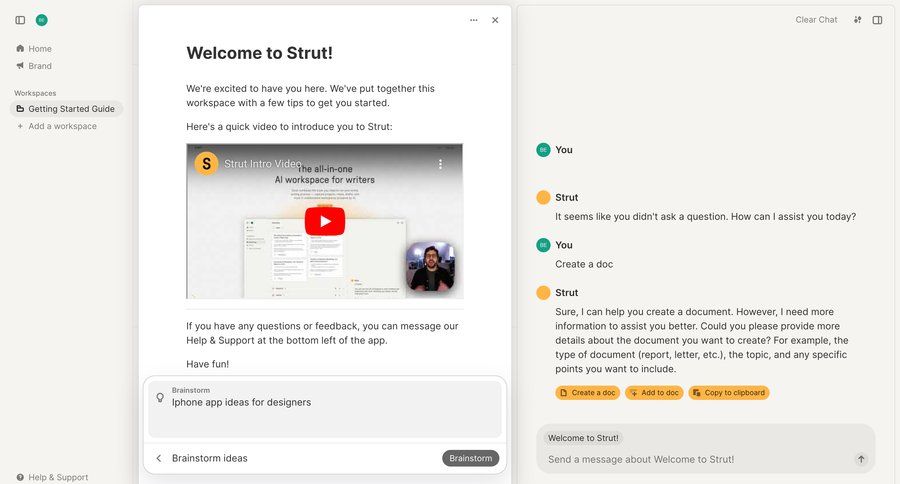Screen dimensions: 900x484
Task: Click the "Have fun!" text
Action: [207, 364]
